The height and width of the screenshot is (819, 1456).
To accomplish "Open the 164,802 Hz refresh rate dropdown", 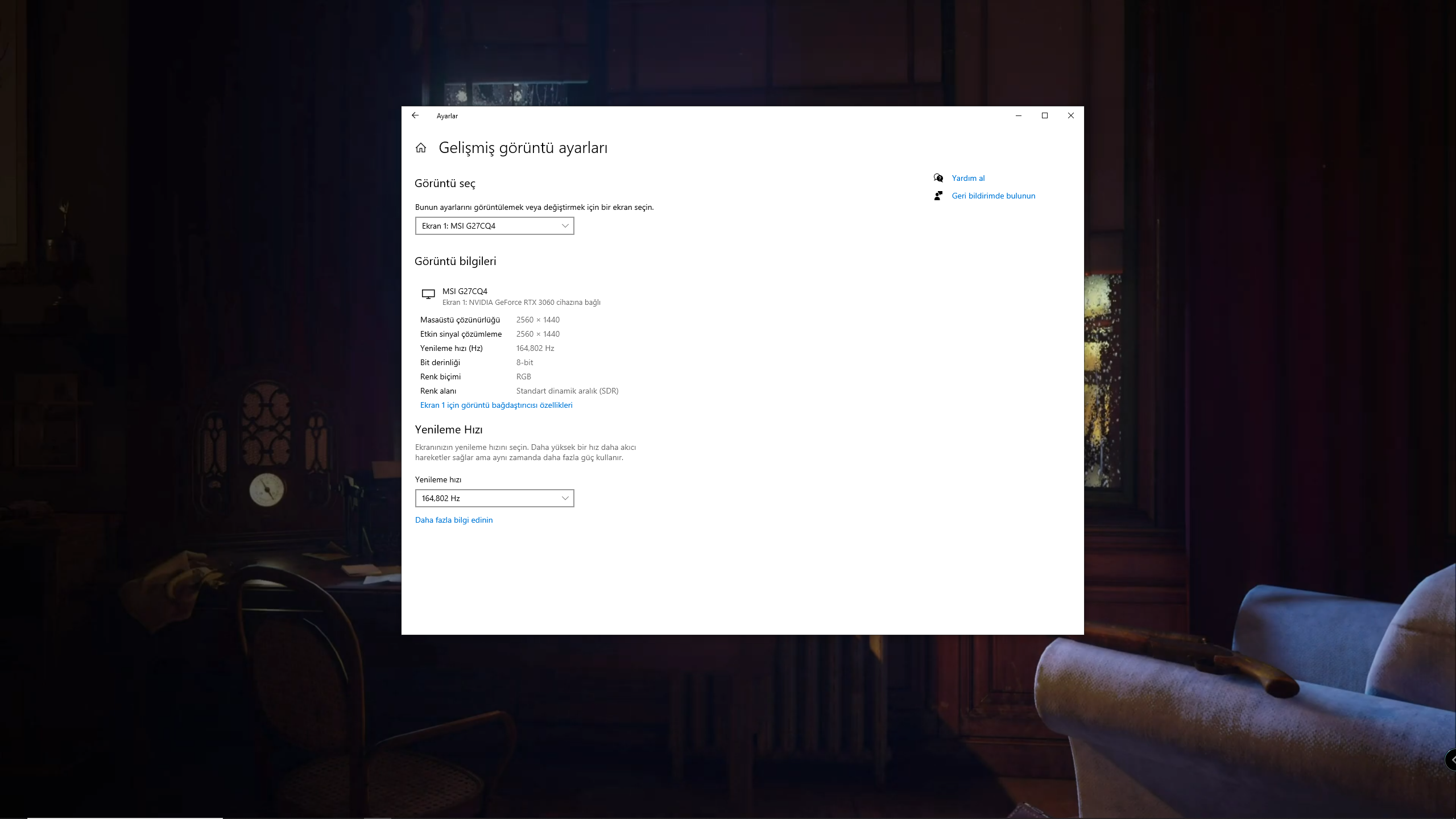I will click(494, 498).
